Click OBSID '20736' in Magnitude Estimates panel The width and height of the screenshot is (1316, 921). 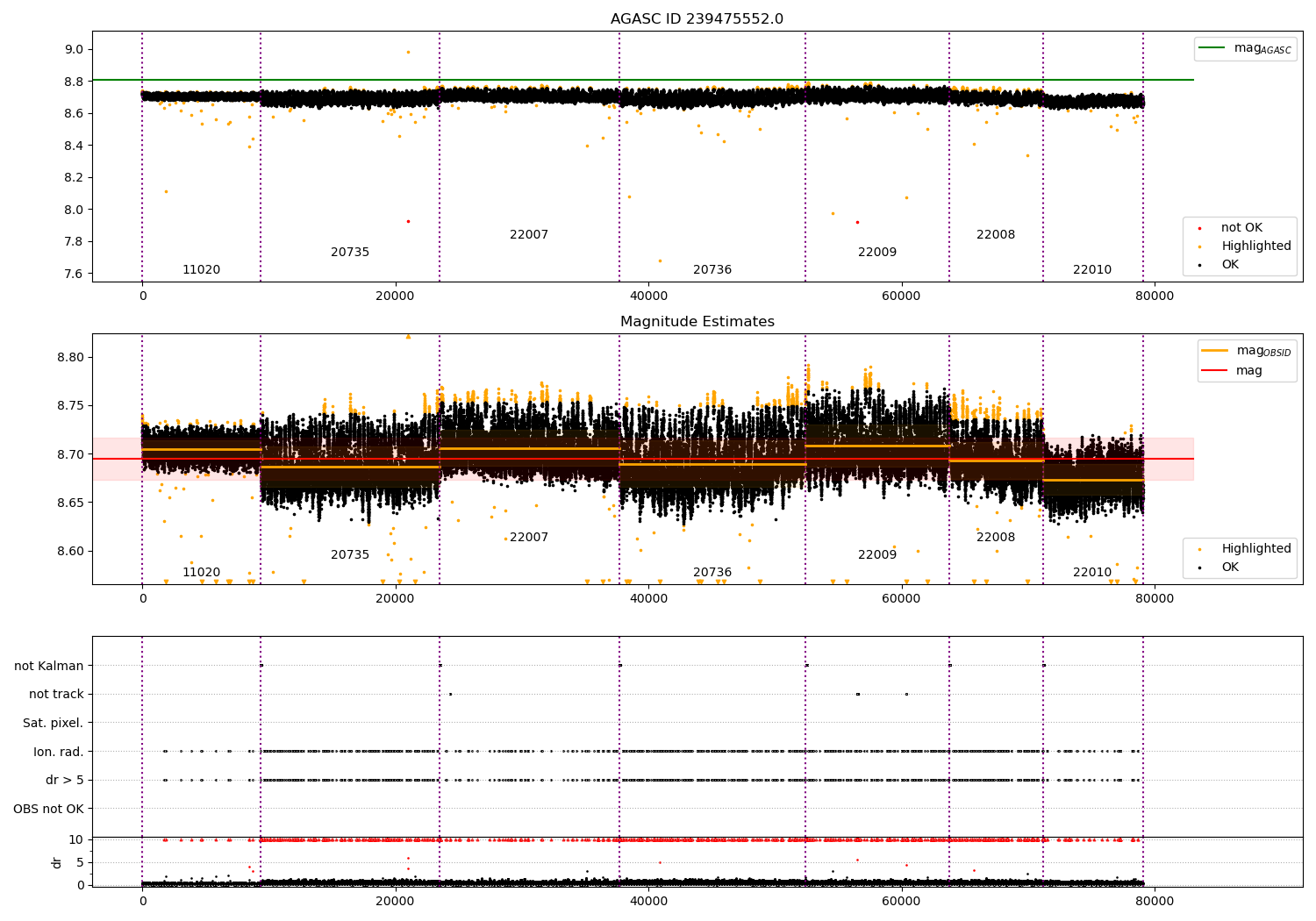click(712, 573)
